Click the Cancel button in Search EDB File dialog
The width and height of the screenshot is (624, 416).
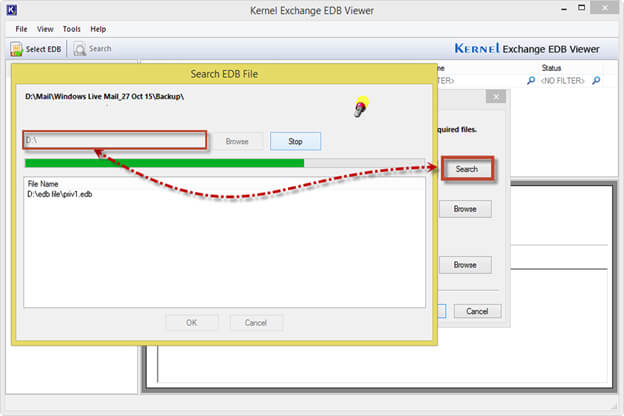click(x=256, y=323)
